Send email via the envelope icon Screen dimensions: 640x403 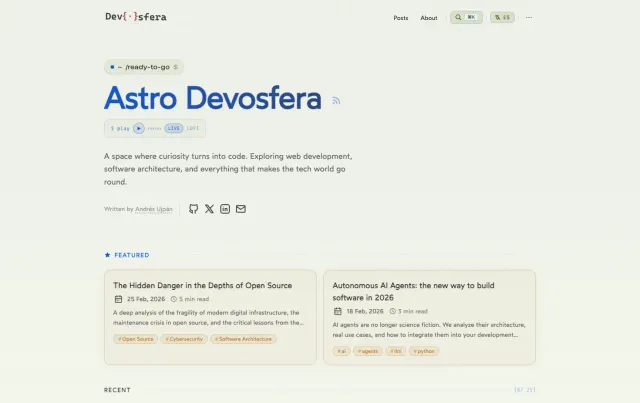pos(241,209)
